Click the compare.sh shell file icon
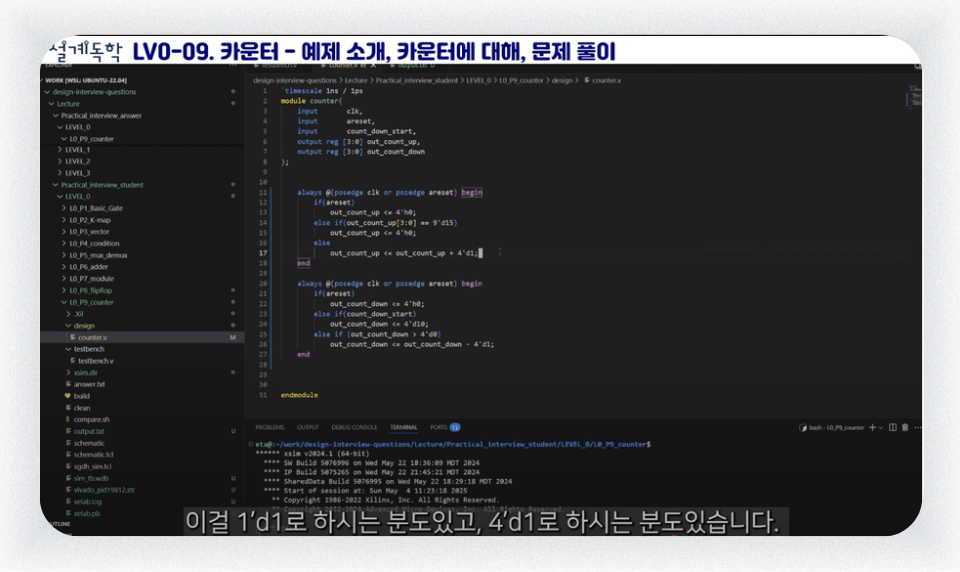The image size is (960, 572). point(68,420)
